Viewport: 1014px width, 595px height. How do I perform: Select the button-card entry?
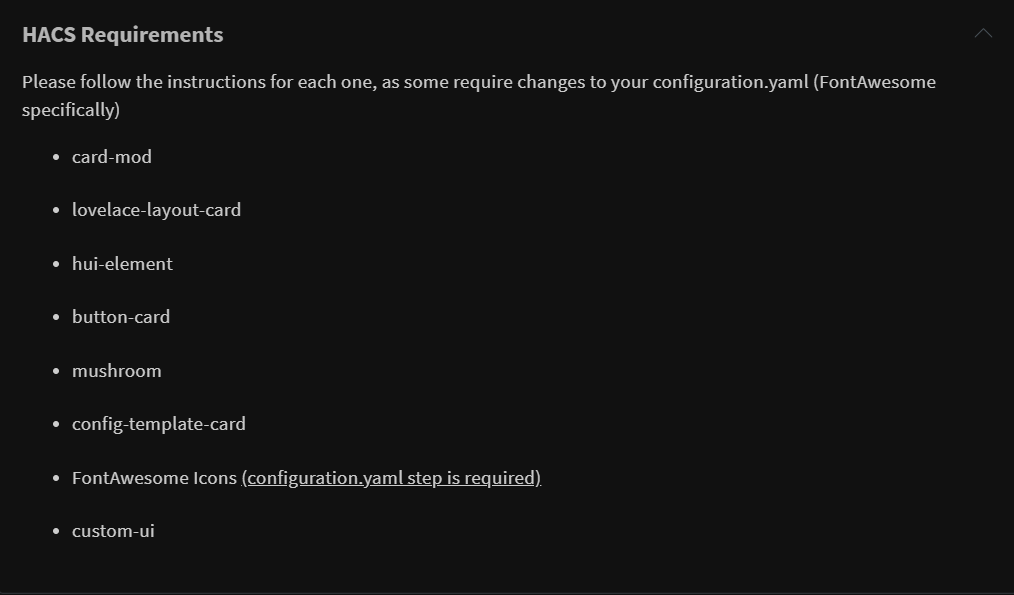121,317
